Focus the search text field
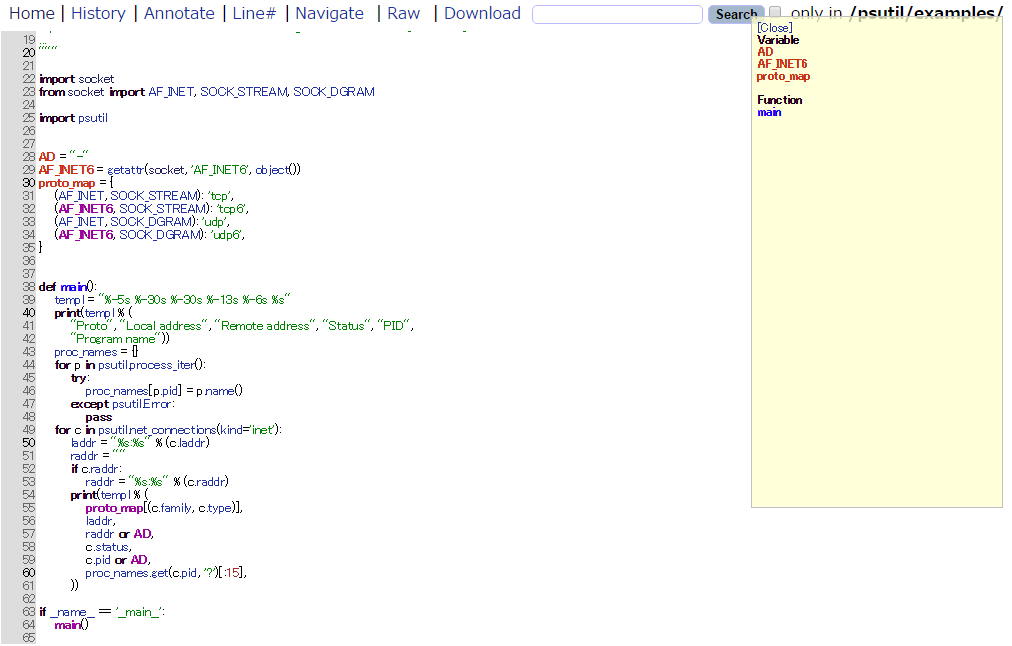Screen dimensions: 1012x646 (x=617, y=14)
